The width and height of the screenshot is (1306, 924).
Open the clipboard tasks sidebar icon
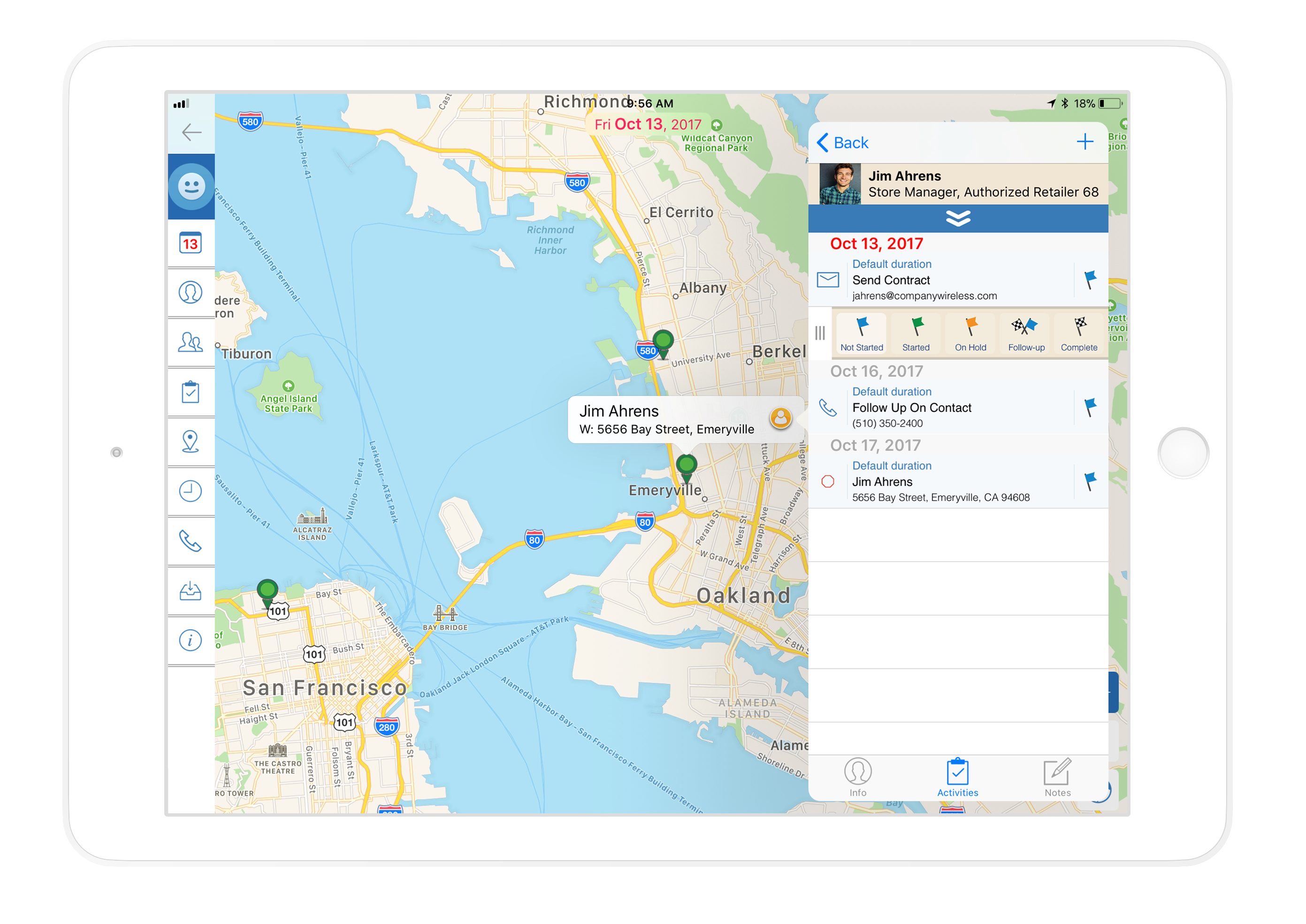coord(190,392)
